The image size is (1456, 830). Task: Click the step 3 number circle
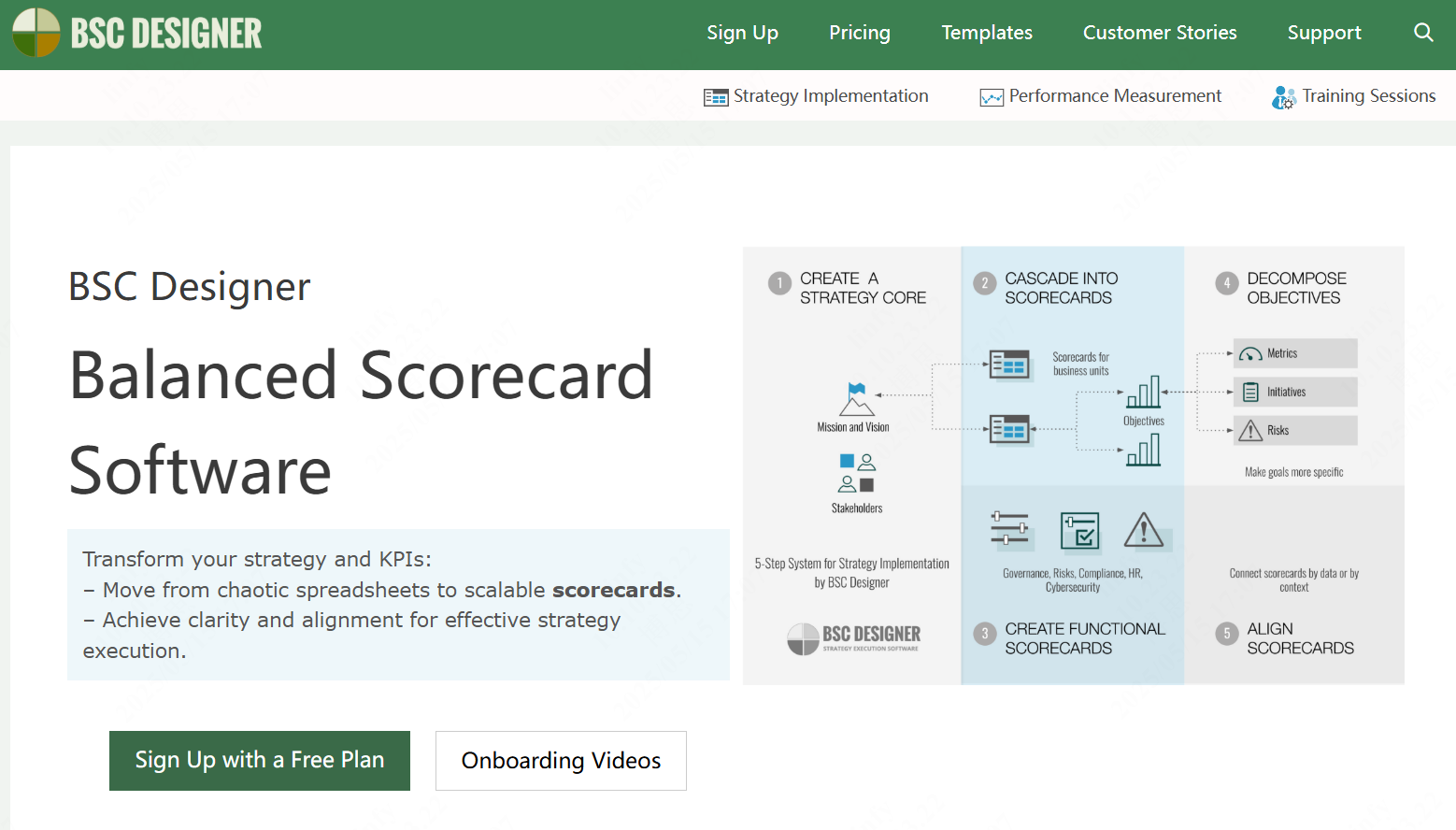click(984, 634)
